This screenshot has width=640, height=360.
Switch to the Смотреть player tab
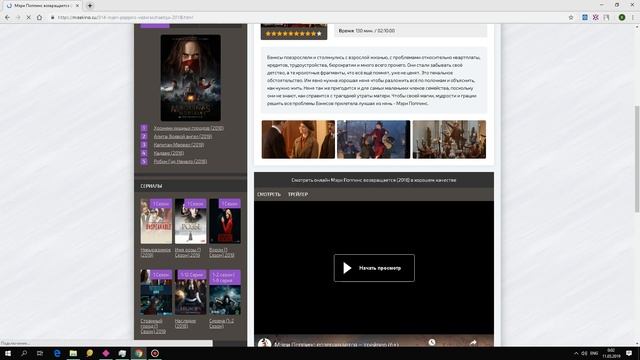269,194
